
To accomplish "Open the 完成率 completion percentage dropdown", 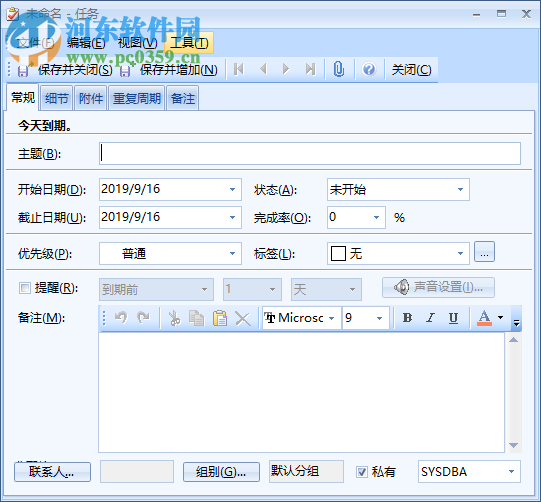I will 376,217.
